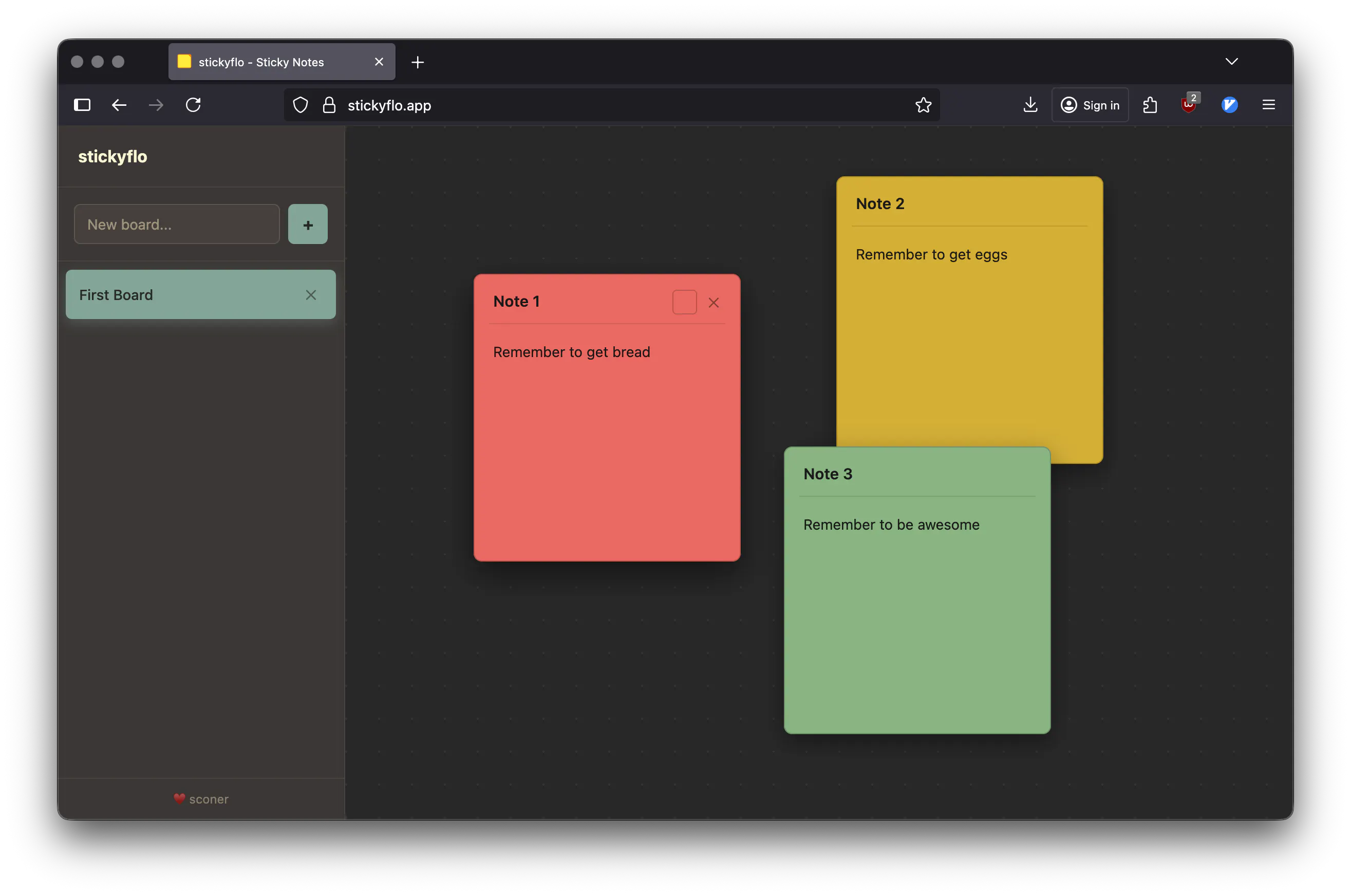Click the stickyflo logo heading
Screen dimensions: 1351x896
(112, 156)
